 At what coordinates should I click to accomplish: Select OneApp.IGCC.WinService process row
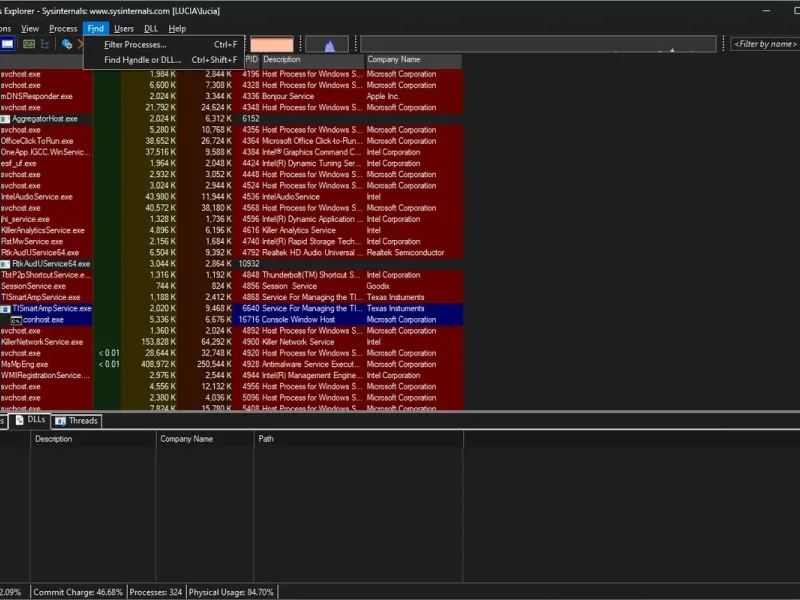point(231,152)
